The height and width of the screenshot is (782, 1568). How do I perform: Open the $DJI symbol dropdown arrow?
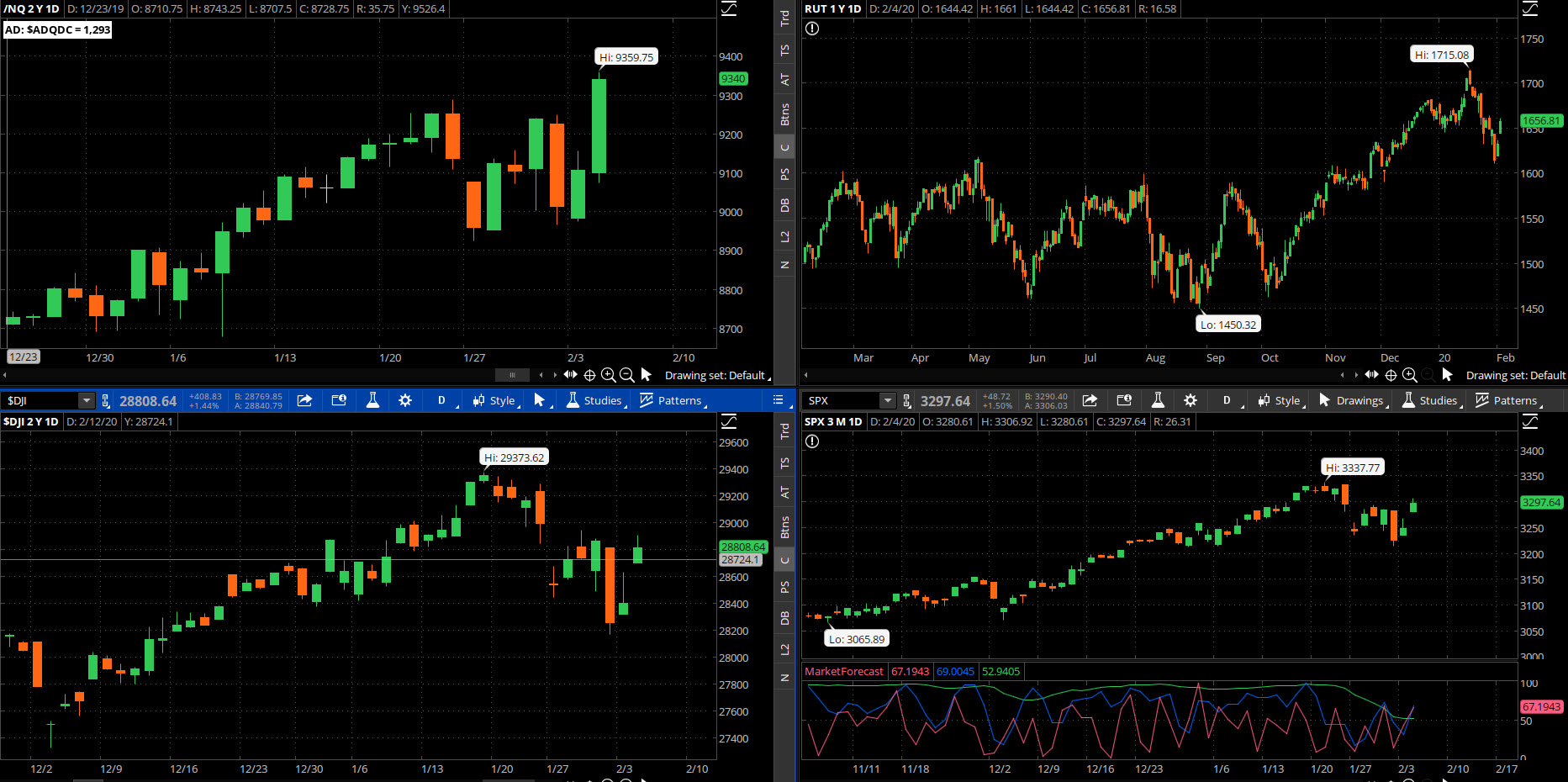coord(86,401)
